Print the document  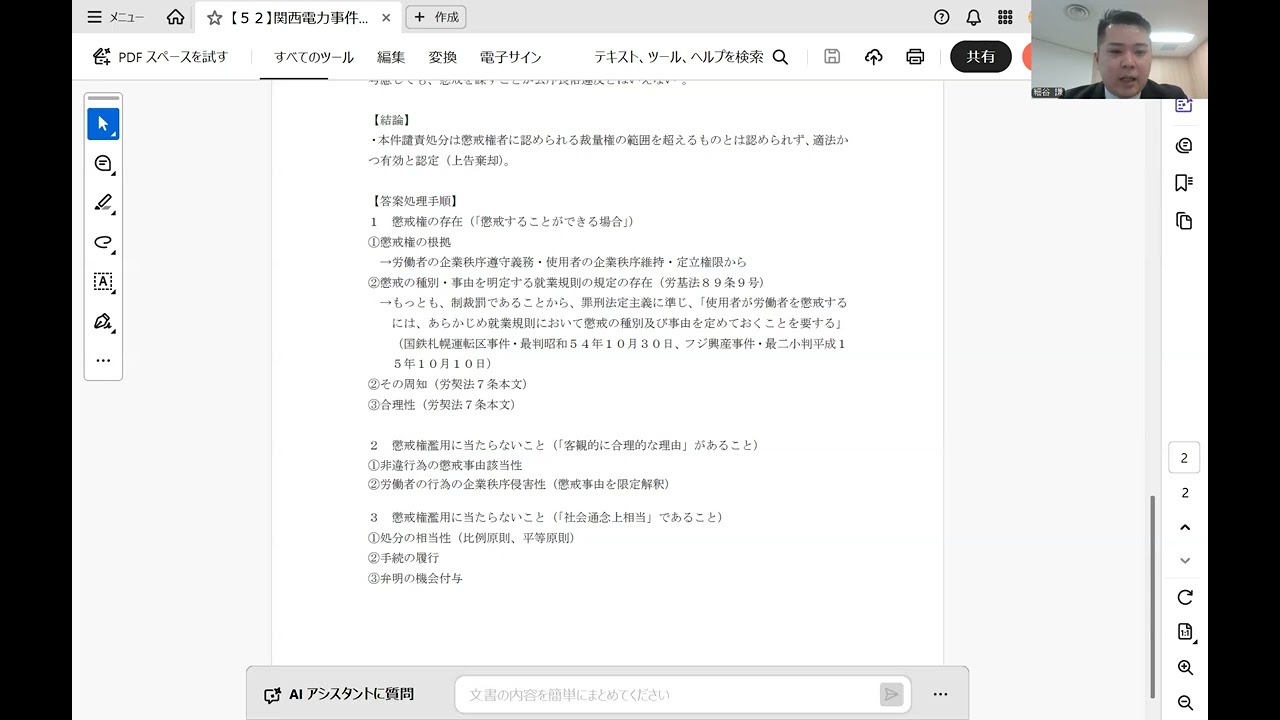point(915,57)
